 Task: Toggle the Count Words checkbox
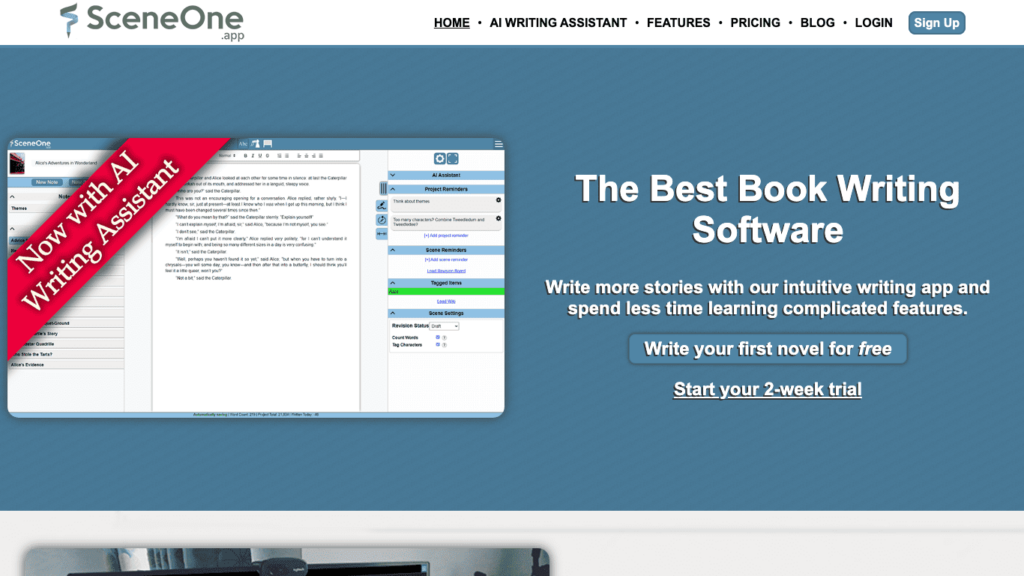point(438,337)
